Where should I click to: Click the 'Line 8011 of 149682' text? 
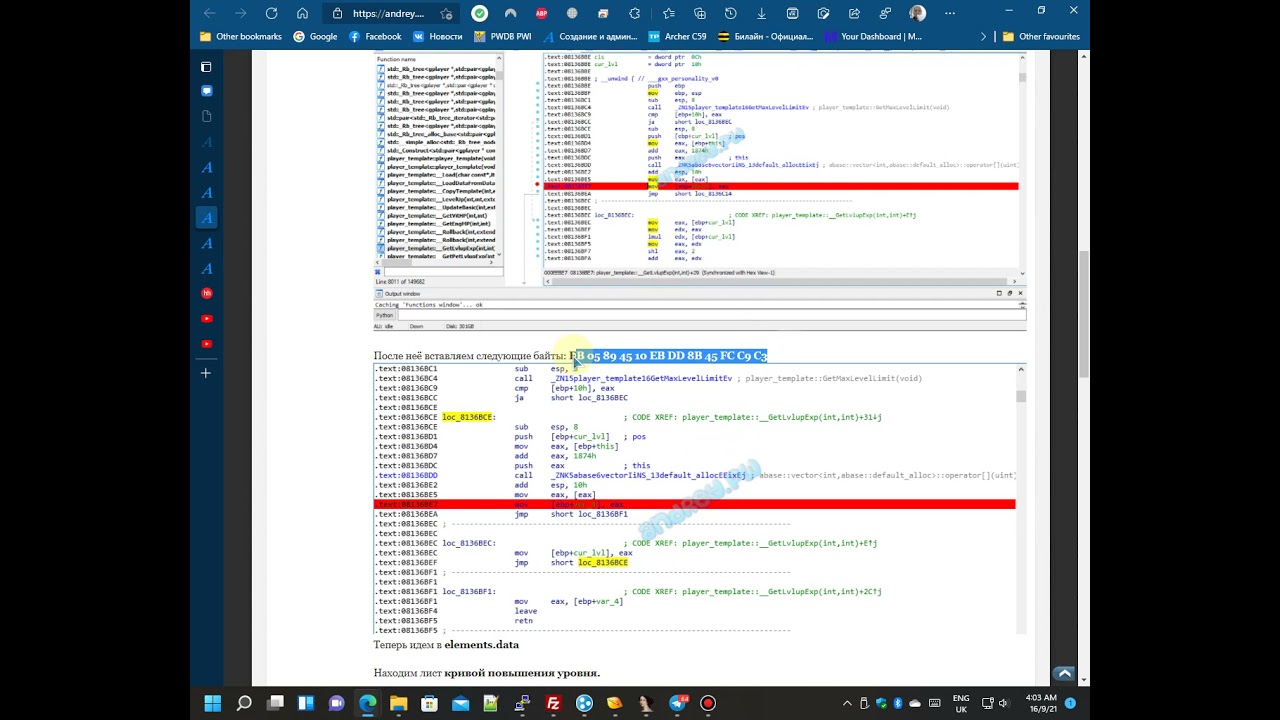398,282
